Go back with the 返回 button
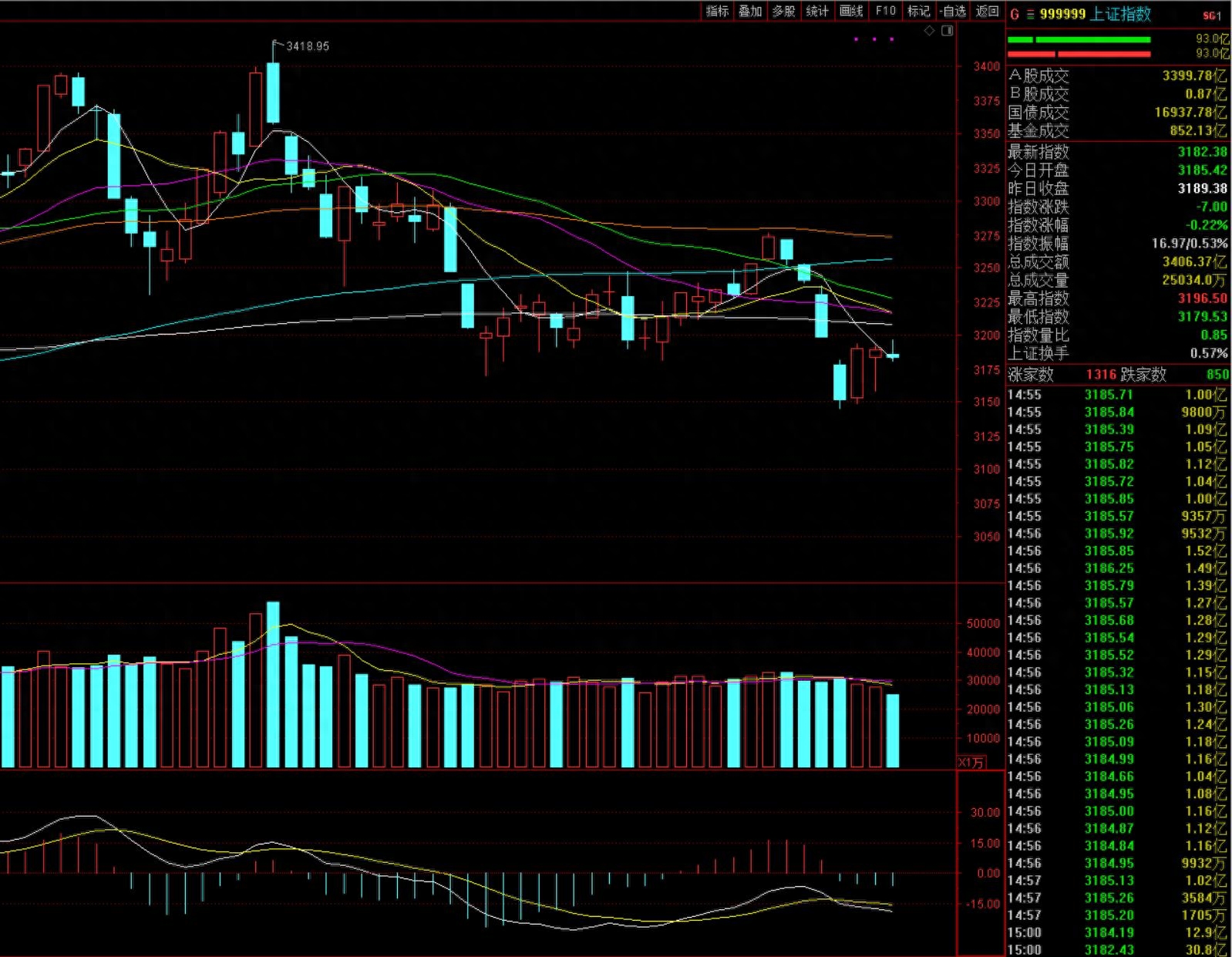 [988, 11]
